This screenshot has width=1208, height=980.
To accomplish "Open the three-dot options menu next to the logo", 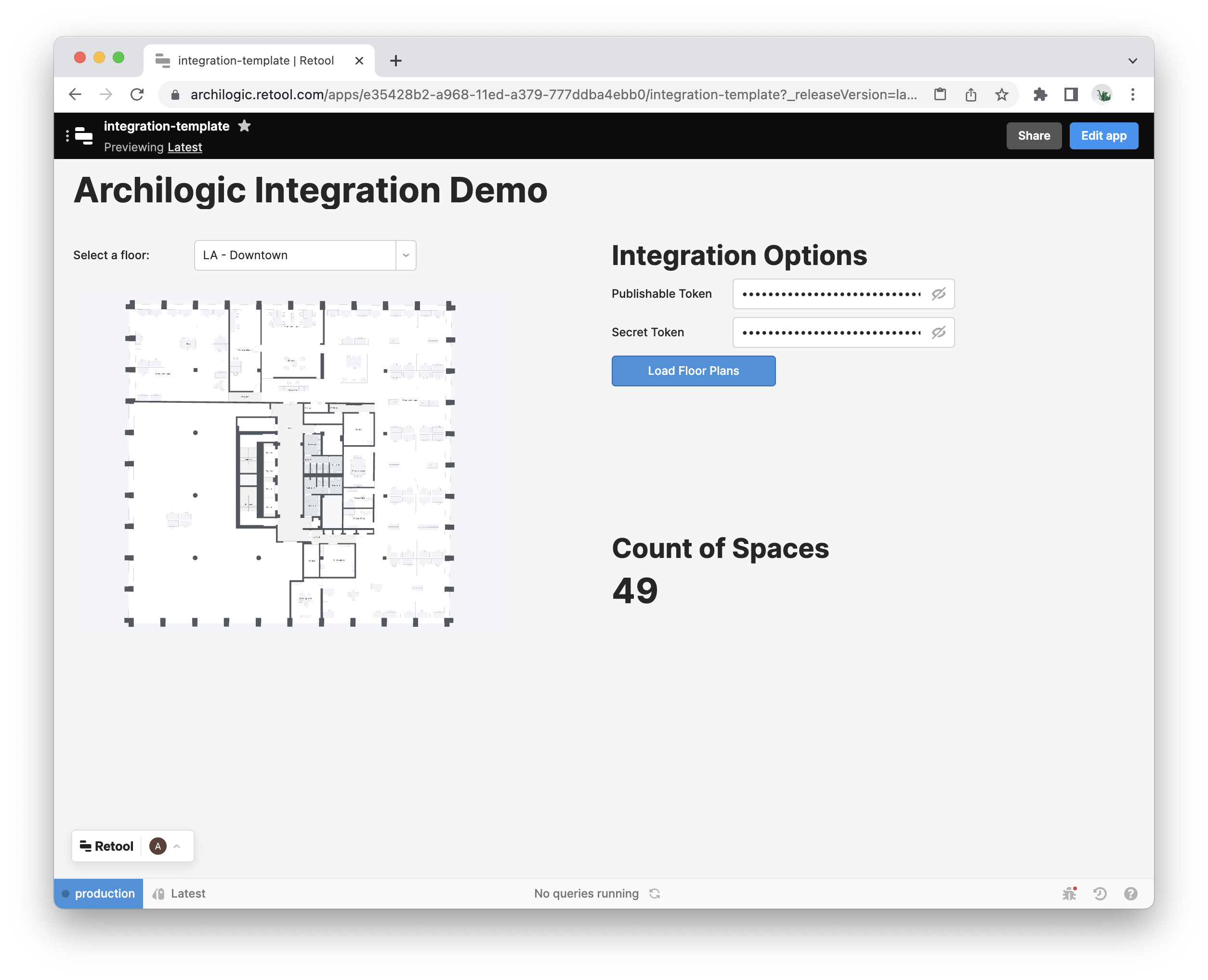I will tap(68, 135).
